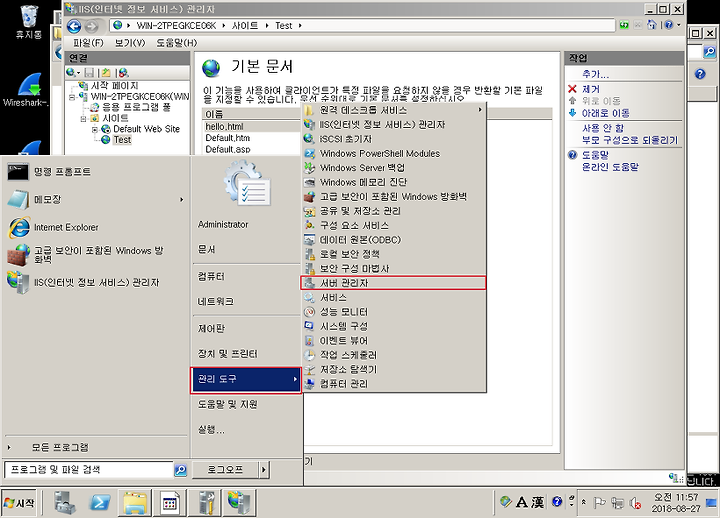Click the 보안 구성 마법사 icon
Image resolution: width=720 pixels, height=518 pixels.
(309, 268)
